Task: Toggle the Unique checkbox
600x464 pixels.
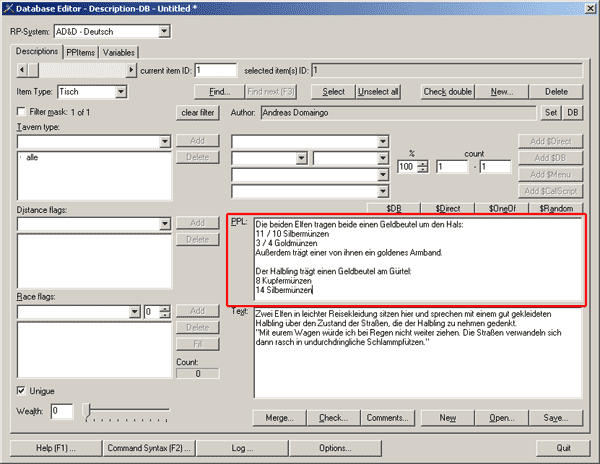Action: [23, 389]
